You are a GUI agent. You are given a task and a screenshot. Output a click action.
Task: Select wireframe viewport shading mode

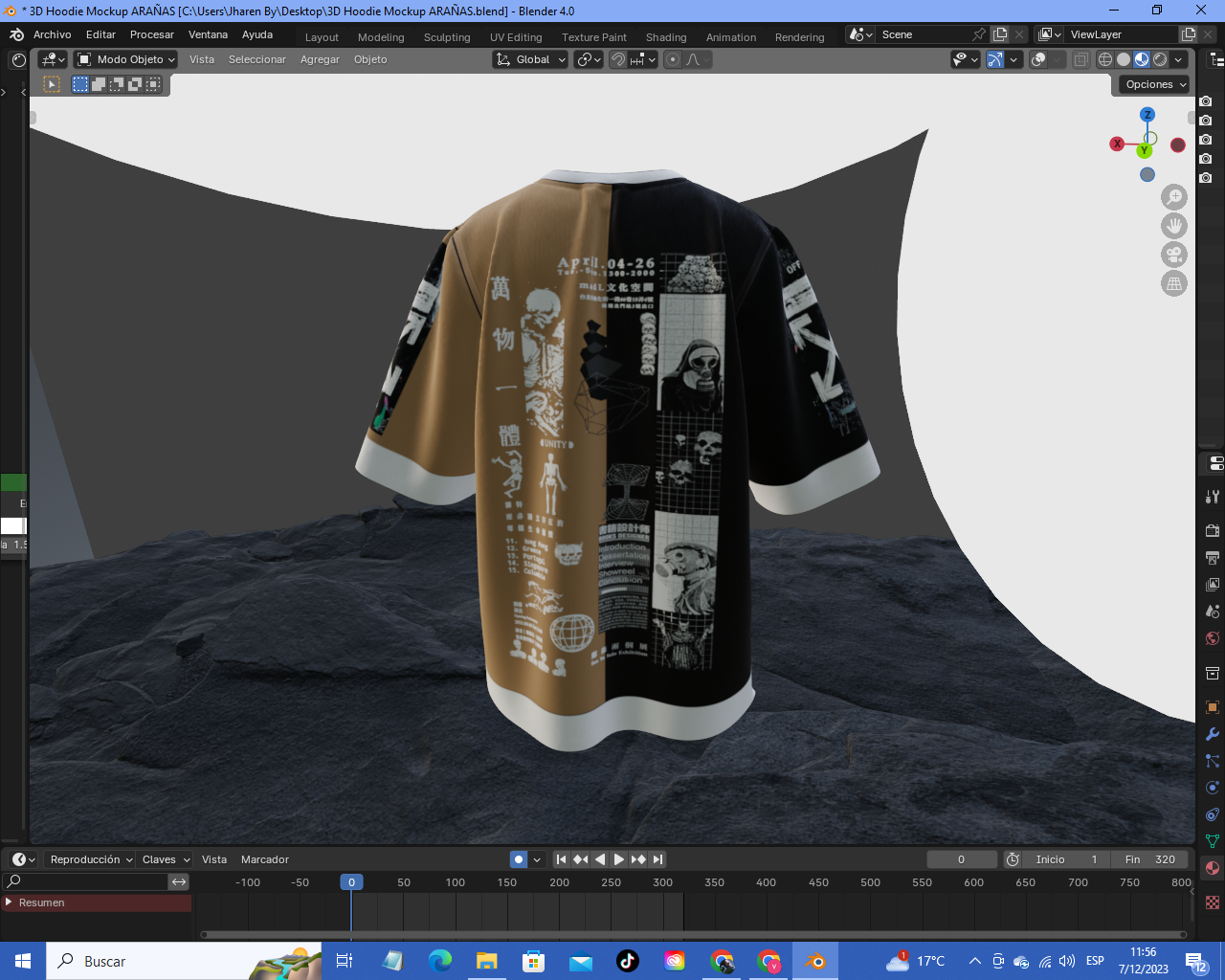[1105, 59]
